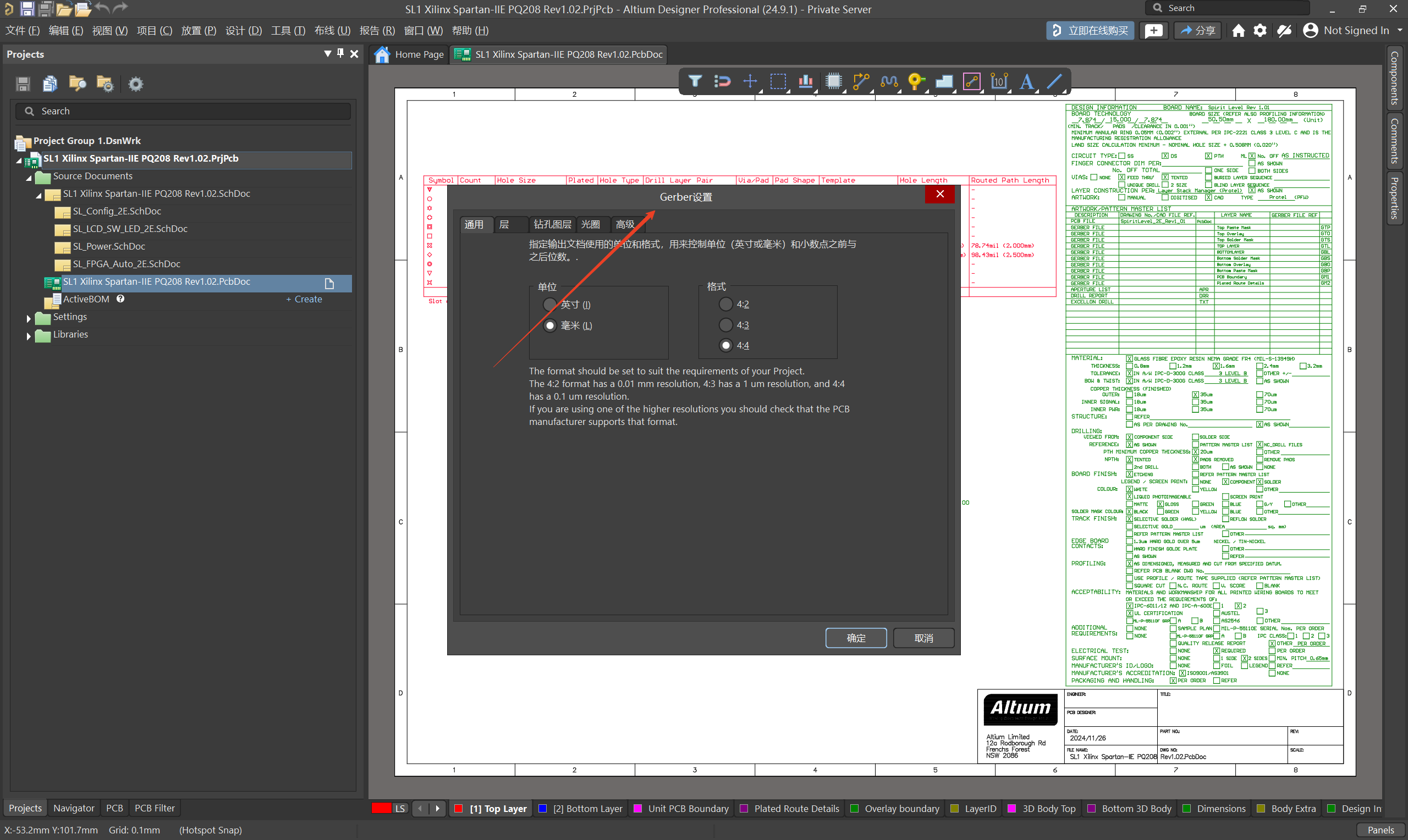Click the red Top Layer color swatch
Image resolution: width=1408 pixels, height=840 pixels.
point(459,809)
